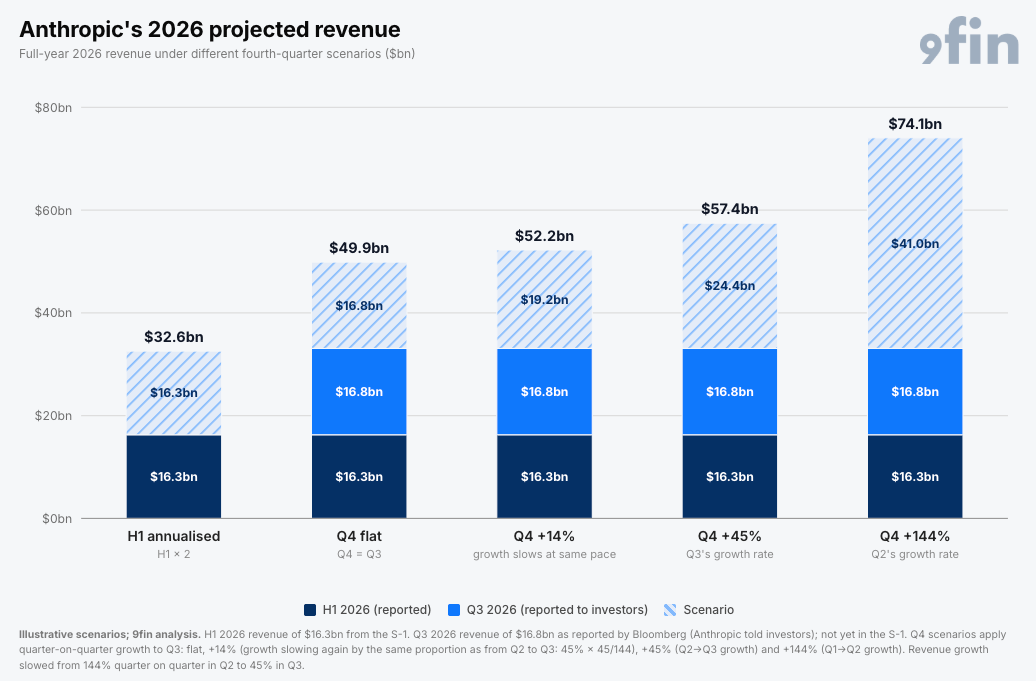Click the 'H1 annualised' axis label

tap(174, 536)
